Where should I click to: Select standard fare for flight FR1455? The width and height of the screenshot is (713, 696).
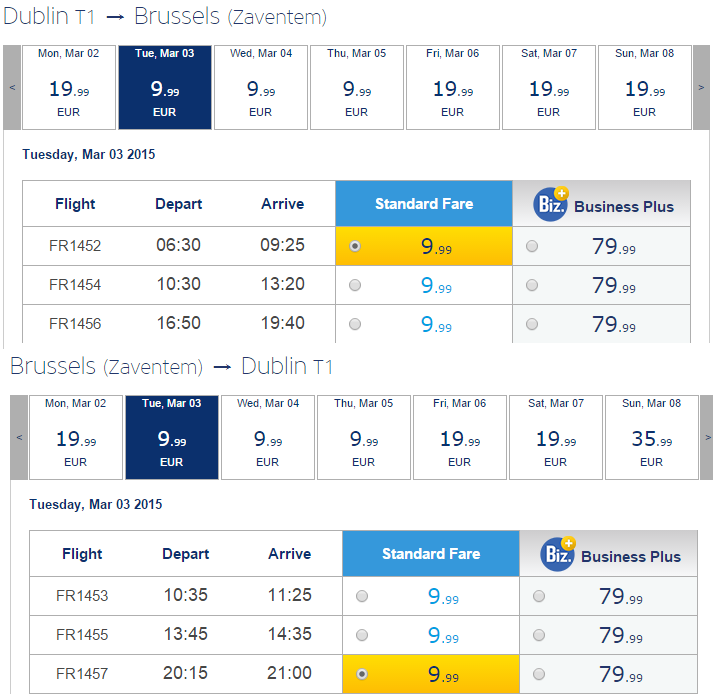point(362,635)
